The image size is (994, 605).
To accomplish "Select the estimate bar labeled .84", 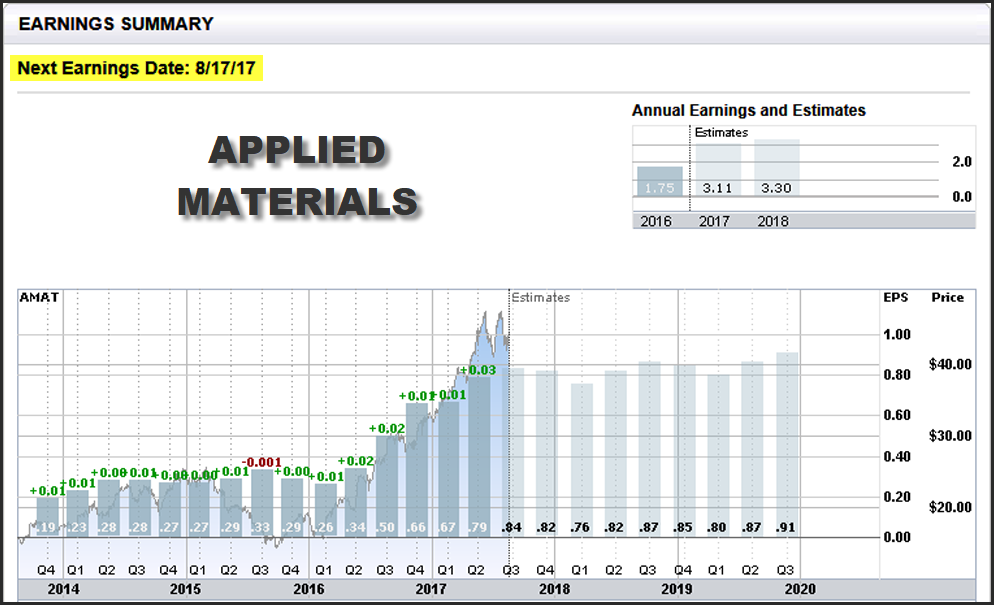I will click(512, 450).
